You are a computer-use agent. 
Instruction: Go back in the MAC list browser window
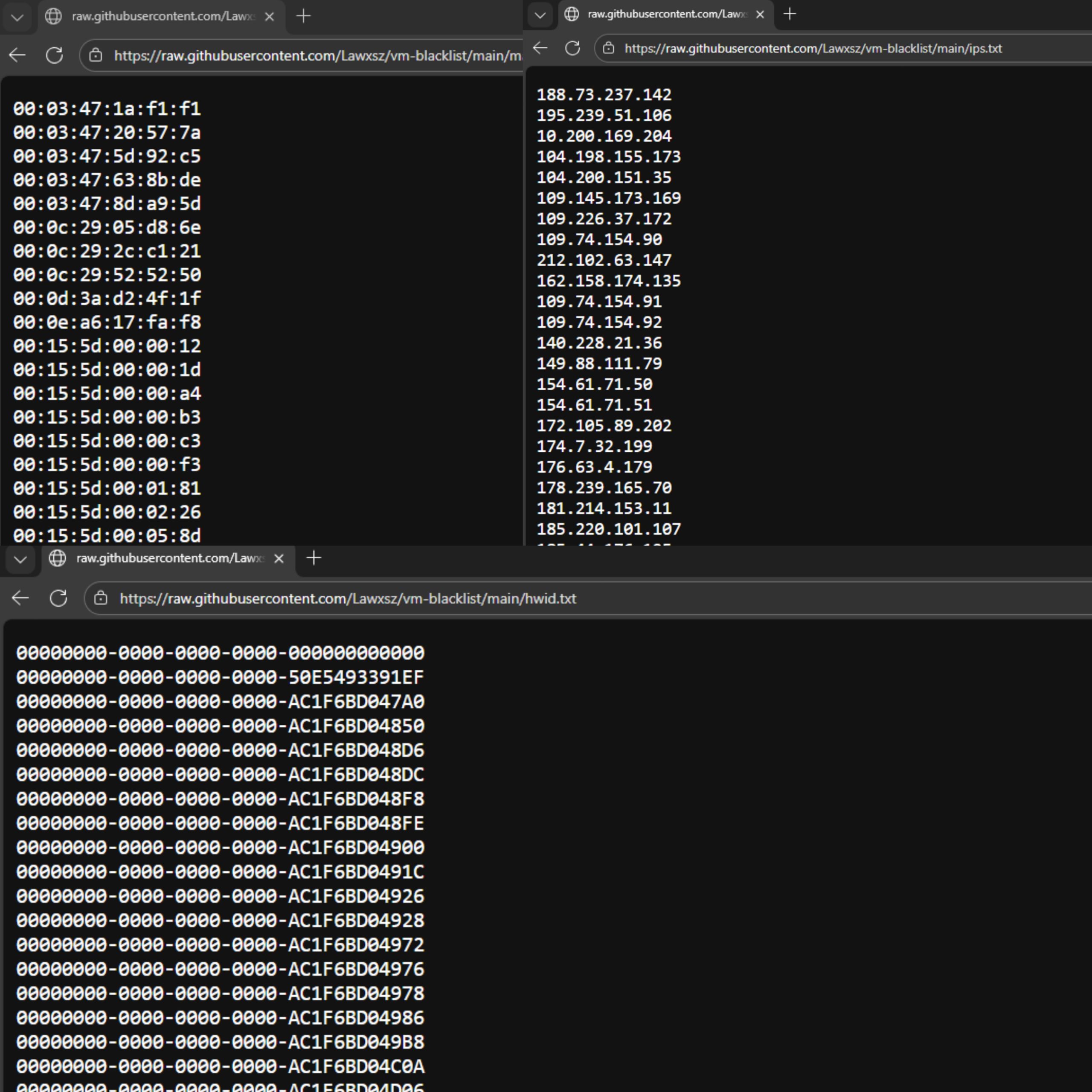[x=17, y=55]
